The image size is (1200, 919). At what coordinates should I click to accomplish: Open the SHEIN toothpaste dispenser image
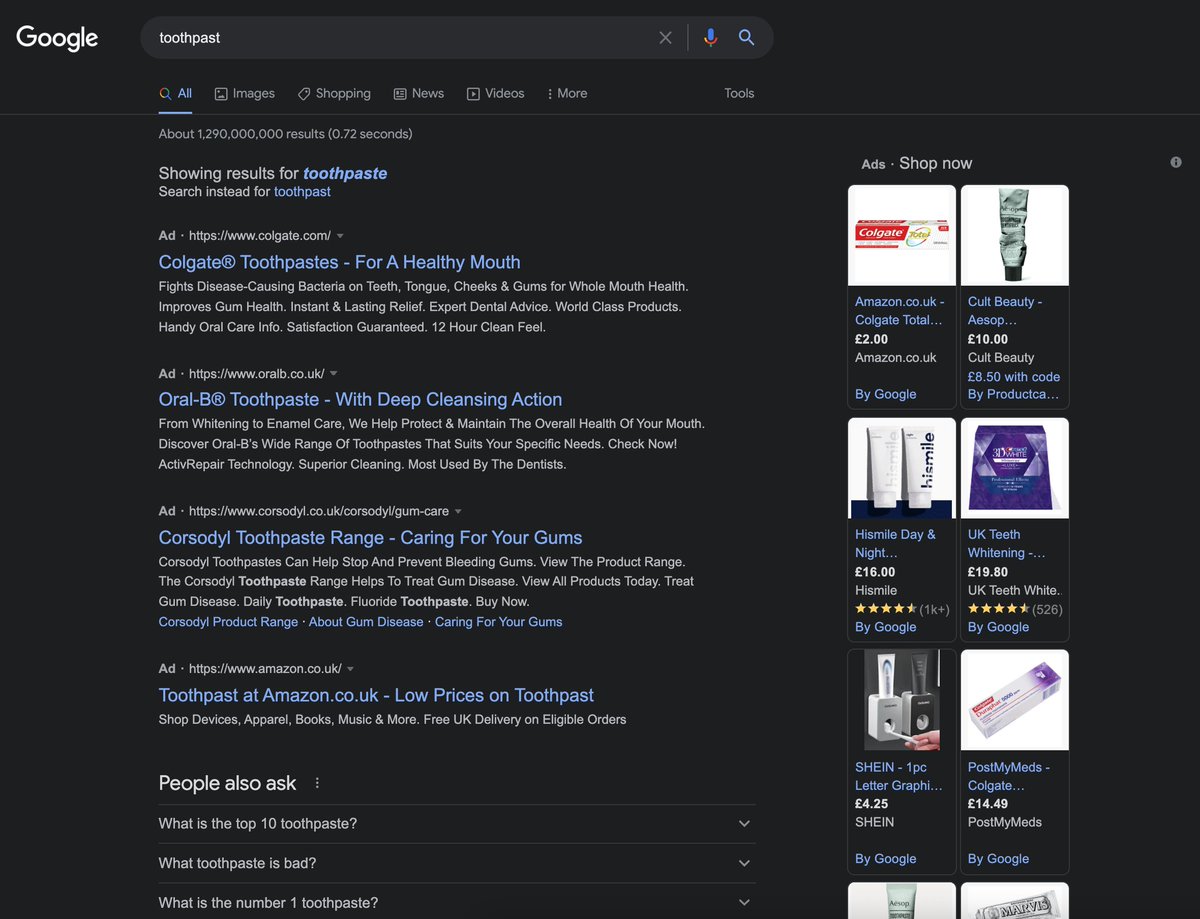pyautogui.click(x=902, y=700)
